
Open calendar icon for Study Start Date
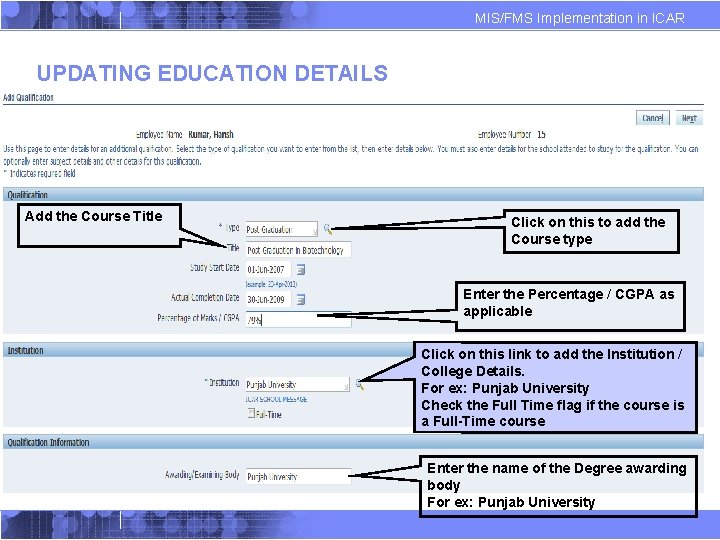click(x=301, y=270)
